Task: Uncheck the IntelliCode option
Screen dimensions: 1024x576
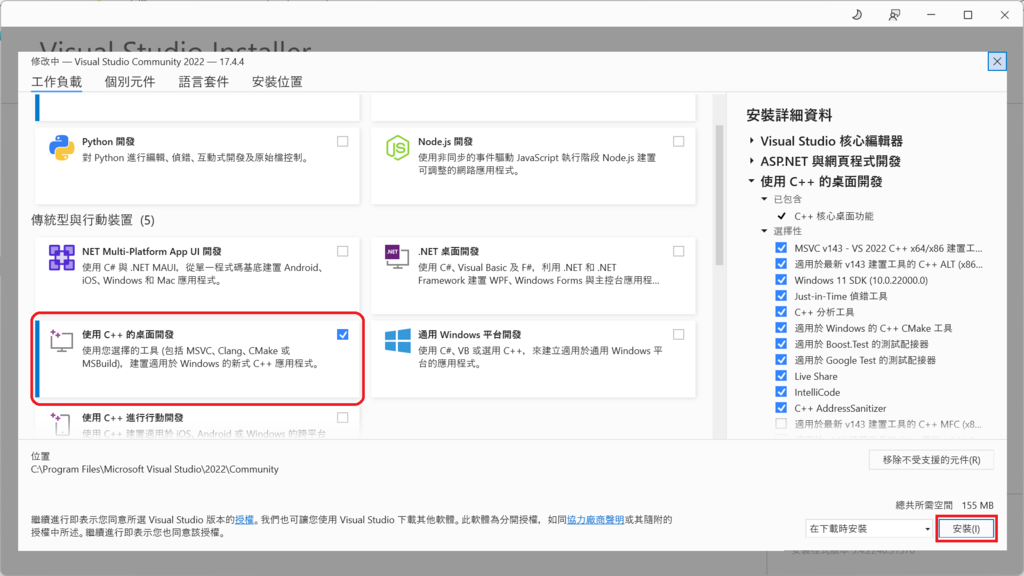Action: click(x=781, y=392)
